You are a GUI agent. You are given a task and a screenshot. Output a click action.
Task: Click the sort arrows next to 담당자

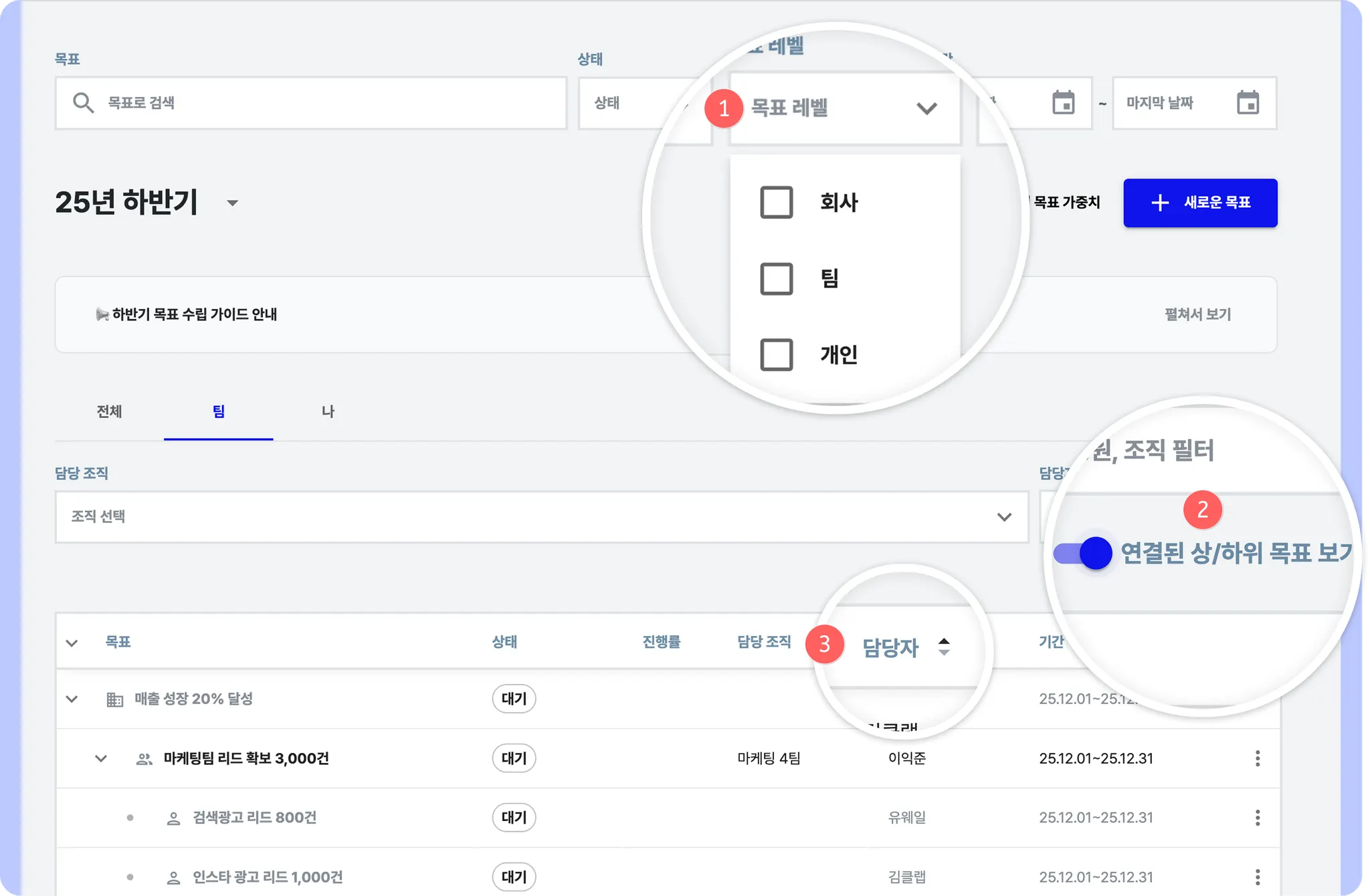click(944, 647)
